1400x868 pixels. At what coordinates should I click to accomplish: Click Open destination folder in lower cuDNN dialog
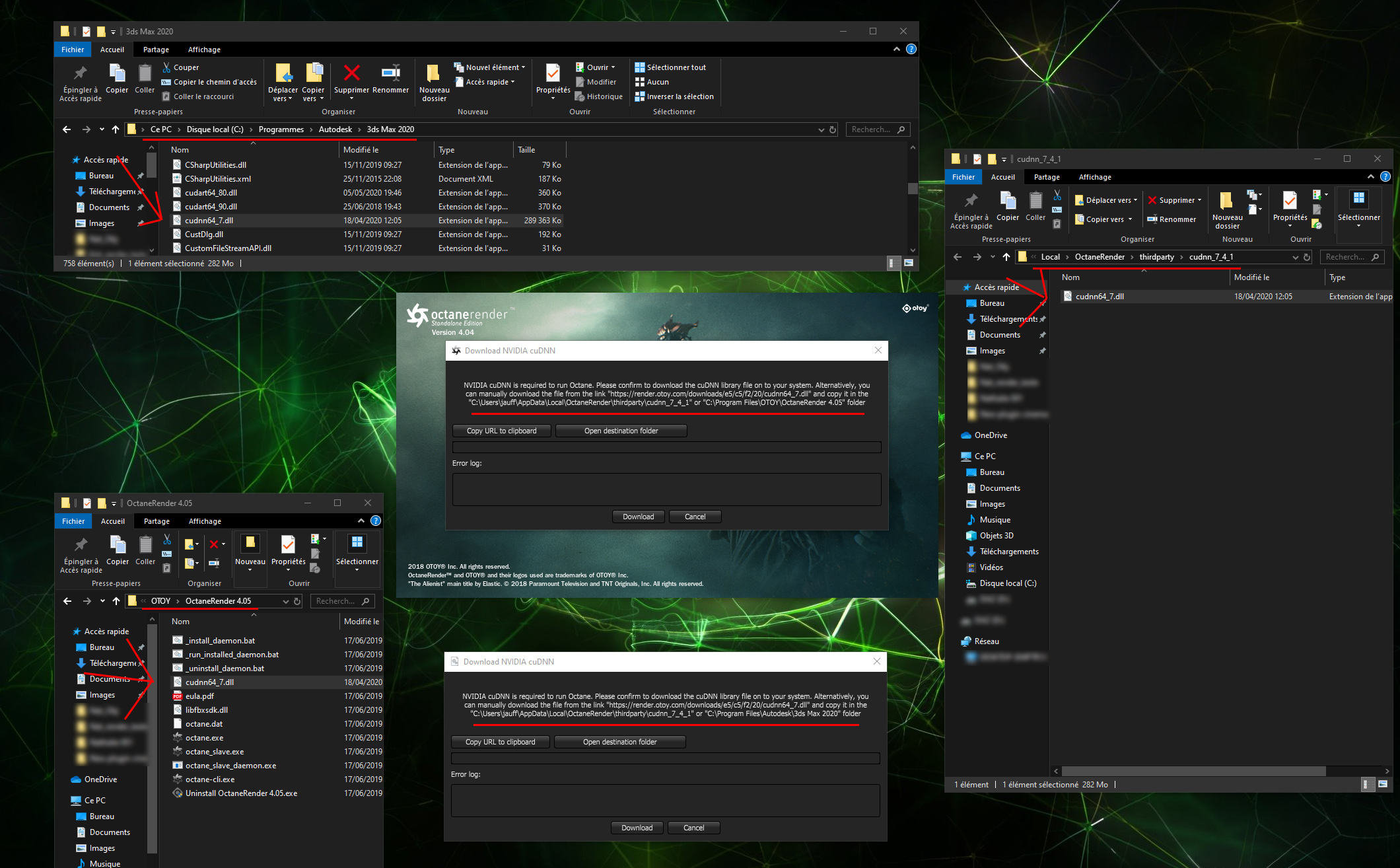point(620,742)
